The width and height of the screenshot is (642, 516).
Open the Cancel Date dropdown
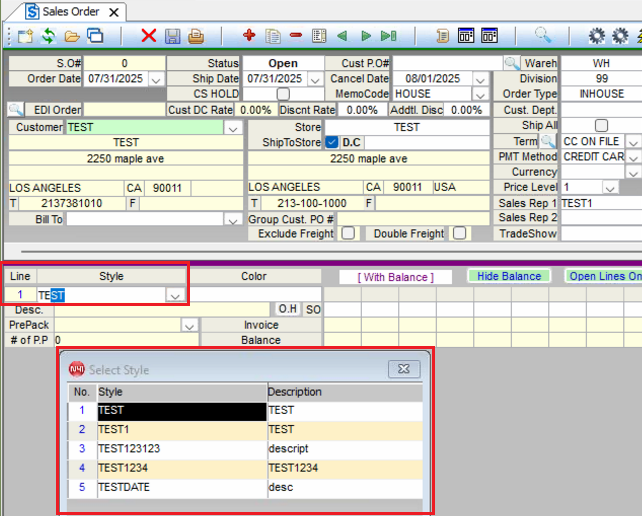[x=480, y=79]
